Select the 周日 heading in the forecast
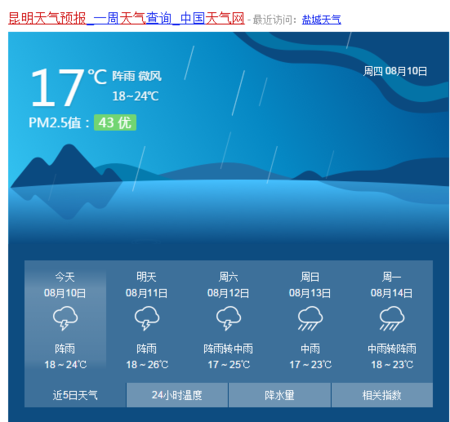Image resolution: width=450 pixels, height=422 pixels. pos(310,277)
